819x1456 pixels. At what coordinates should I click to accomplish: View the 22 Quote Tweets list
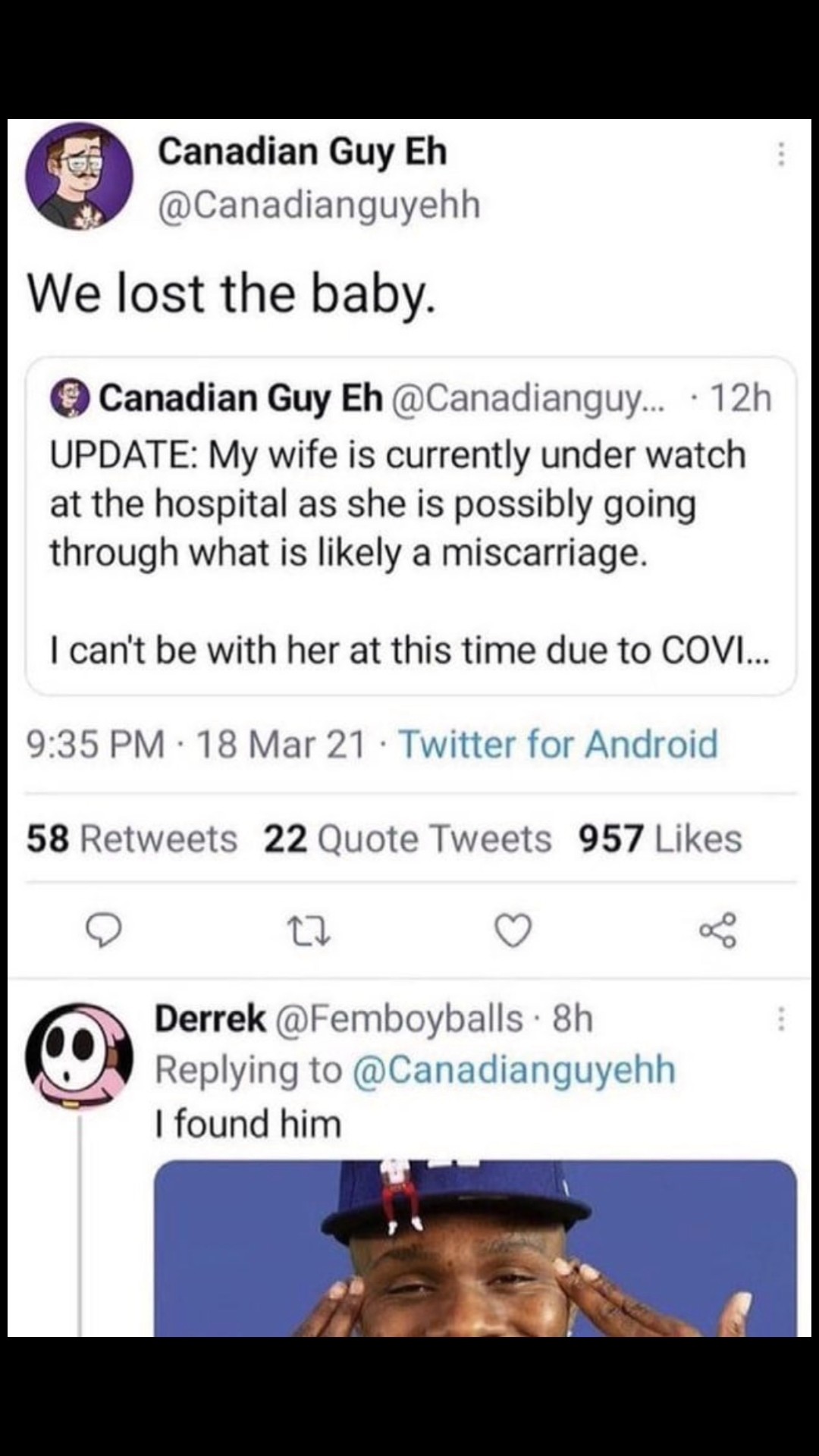pos(407,839)
